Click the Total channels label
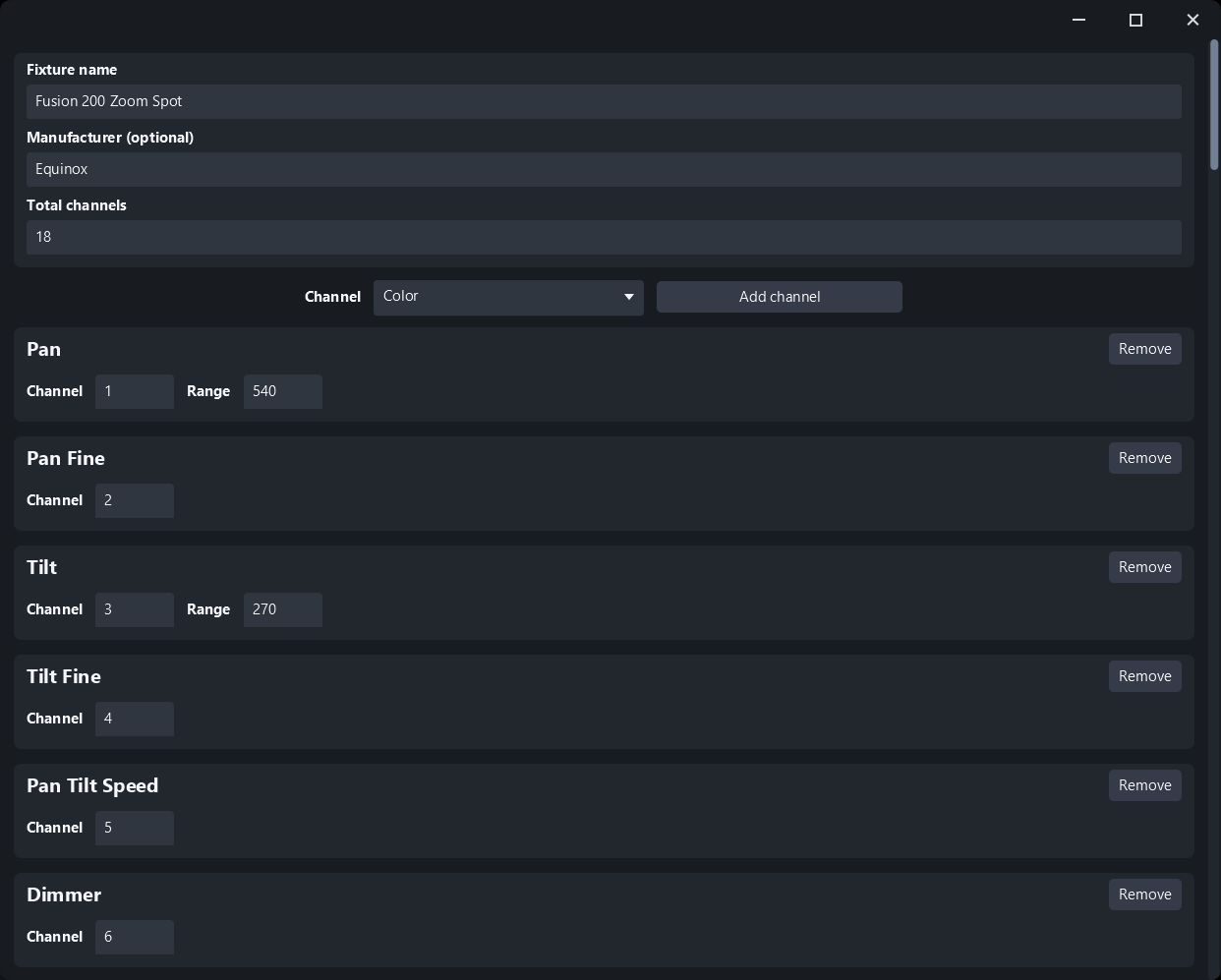 [x=77, y=205]
